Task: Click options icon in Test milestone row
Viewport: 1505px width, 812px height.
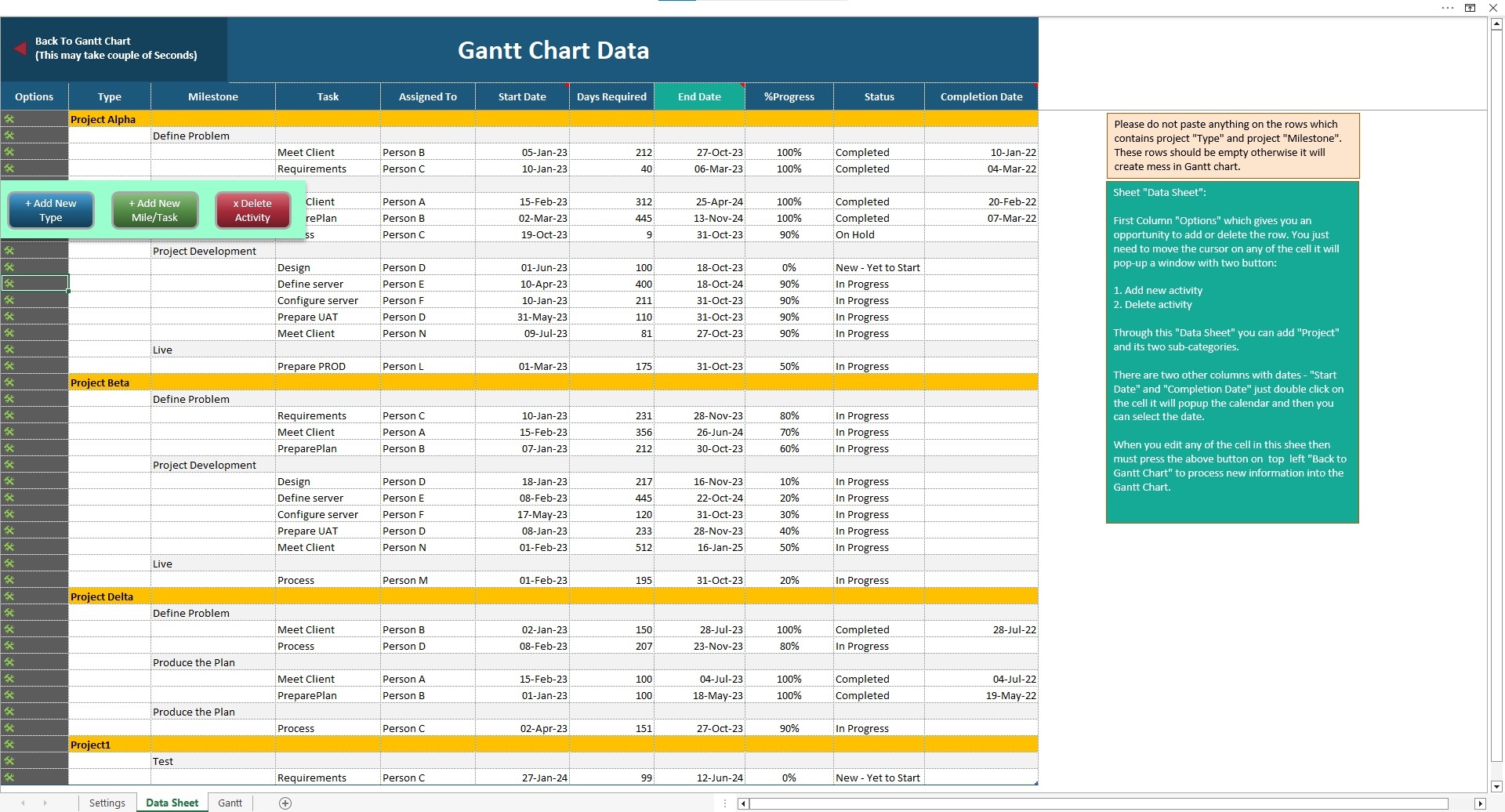Action: [9, 761]
